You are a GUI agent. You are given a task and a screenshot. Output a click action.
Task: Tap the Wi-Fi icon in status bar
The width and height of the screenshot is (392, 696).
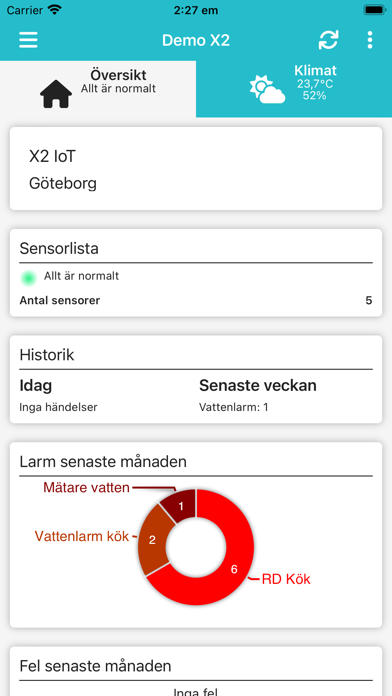pyautogui.click(x=55, y=9)
